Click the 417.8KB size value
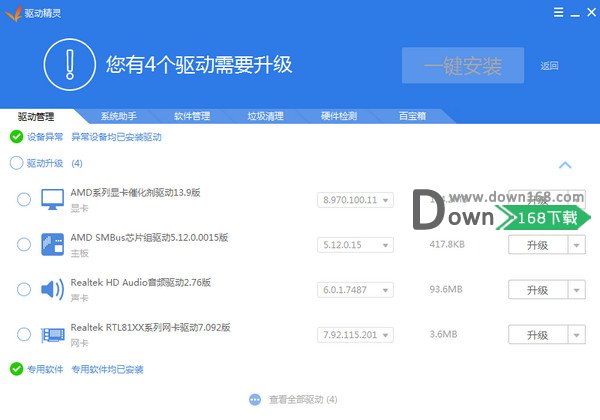 [x=447, y=244]
